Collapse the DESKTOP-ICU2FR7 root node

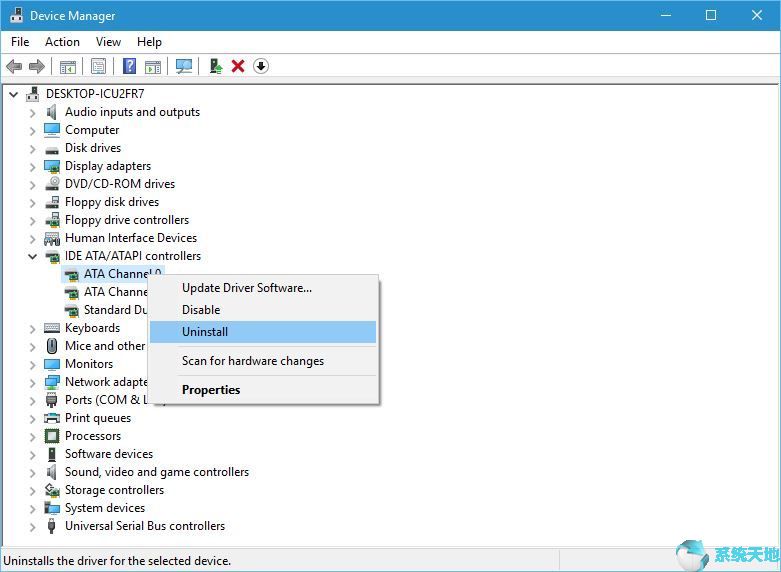coord(14,94)
